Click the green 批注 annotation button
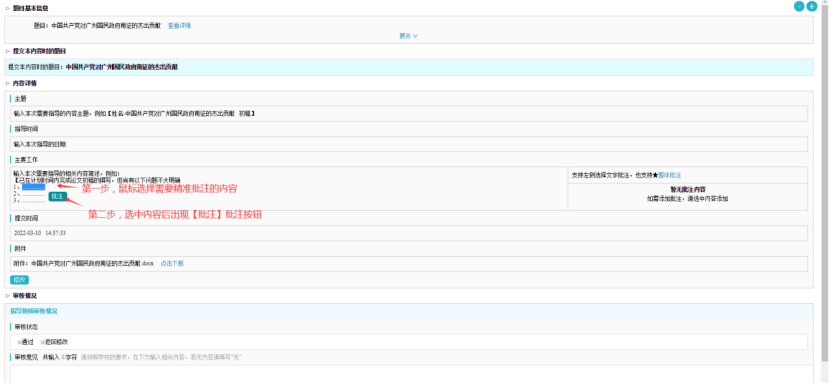This screenshot has width=829, height=383. (57, 196)
